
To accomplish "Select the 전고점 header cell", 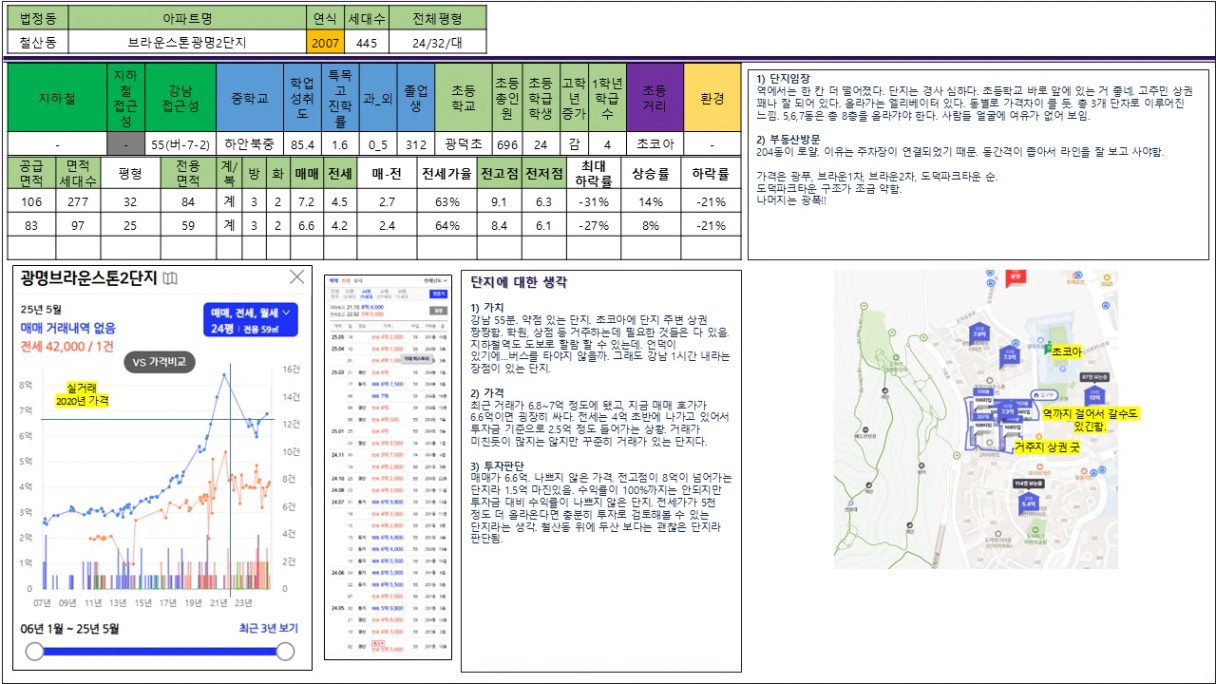I will tap(498, 173).
